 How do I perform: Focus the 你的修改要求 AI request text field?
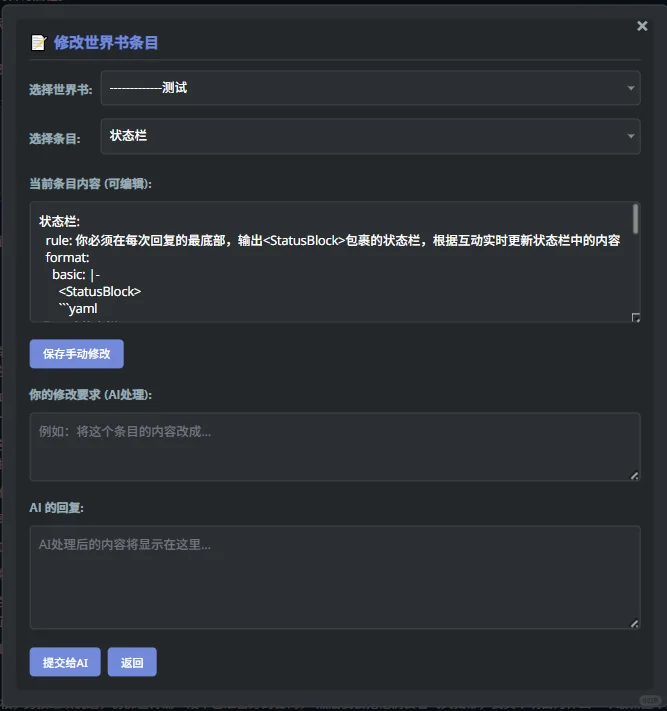[x=335, y=447]
